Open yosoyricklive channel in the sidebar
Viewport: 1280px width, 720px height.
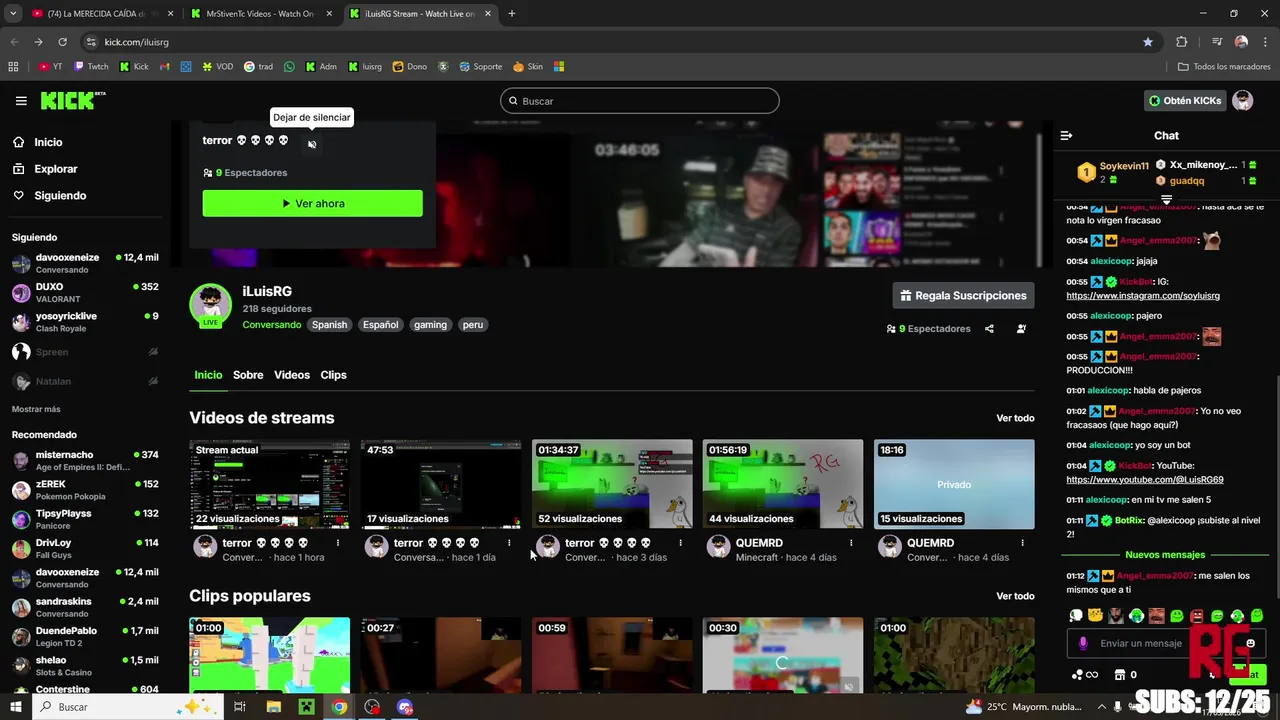tap(85, 322)
